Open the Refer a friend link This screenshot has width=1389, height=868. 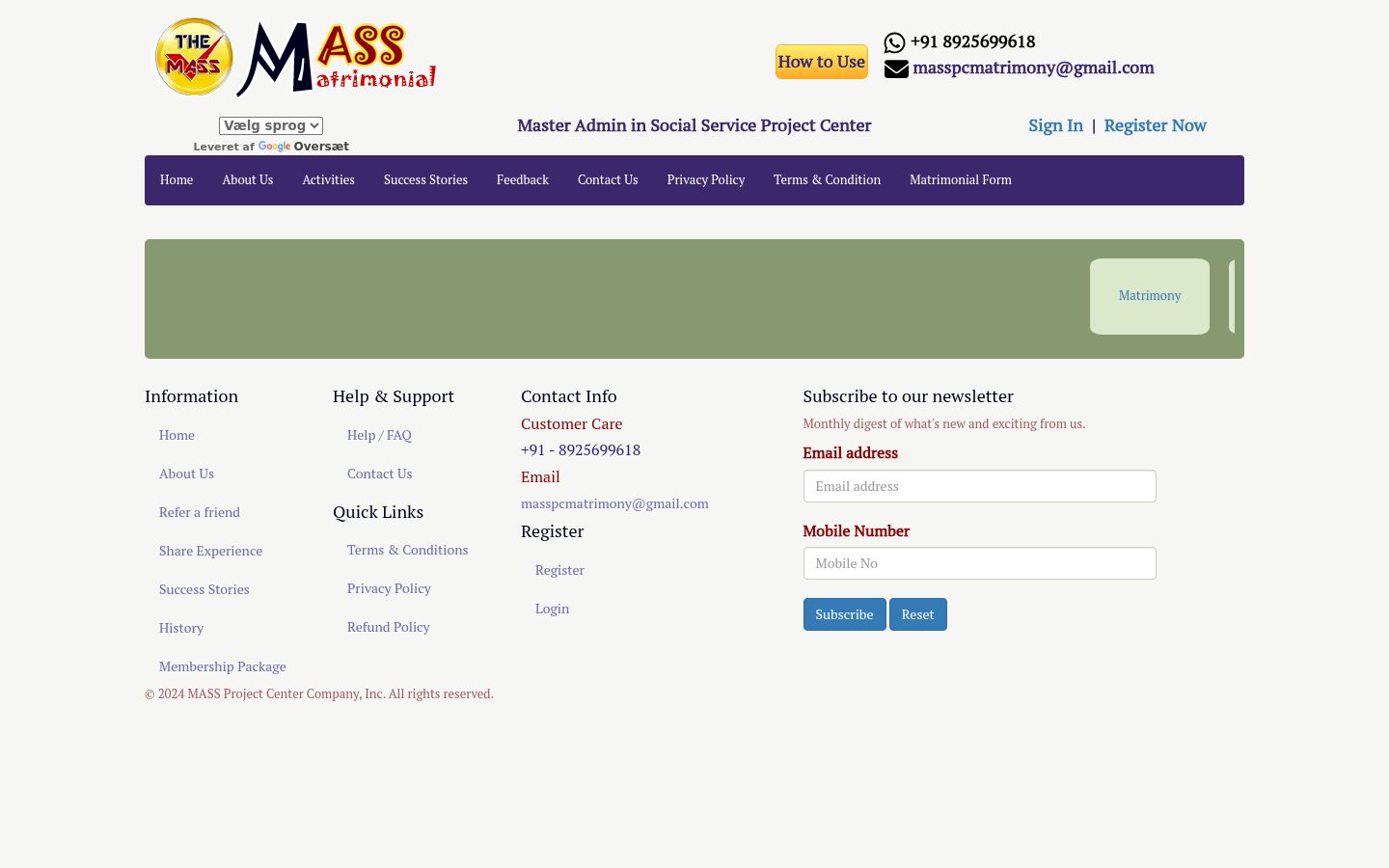pos(200,512)
